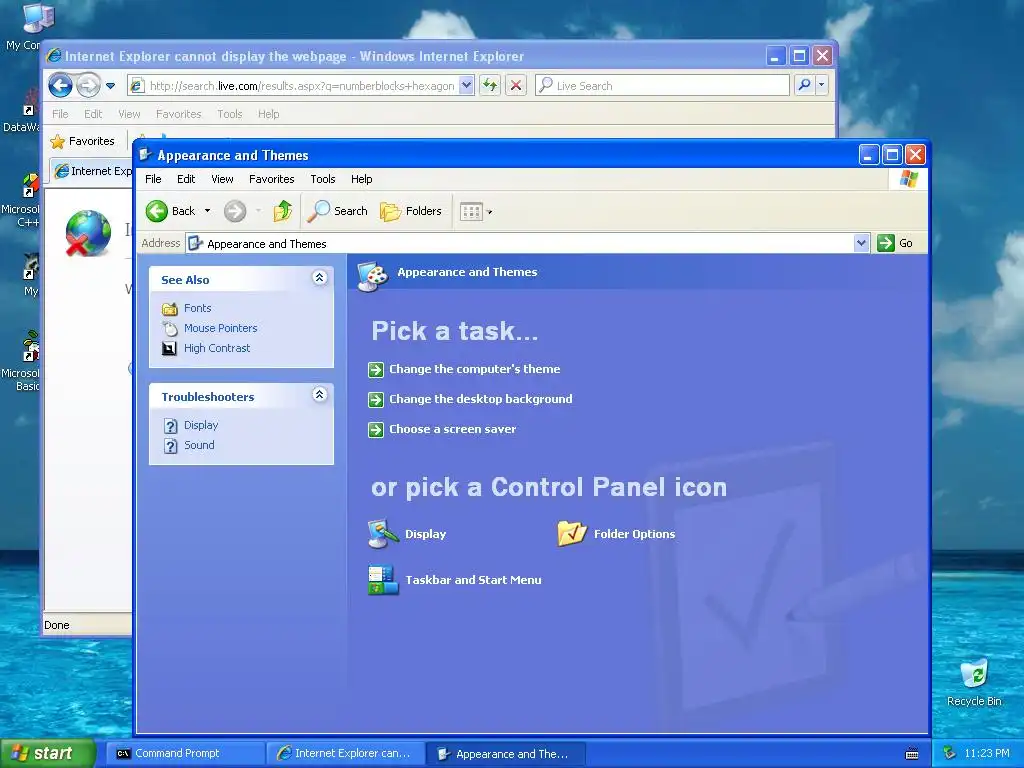Click the Mouse Pointers icon

[x=170, y=328]
